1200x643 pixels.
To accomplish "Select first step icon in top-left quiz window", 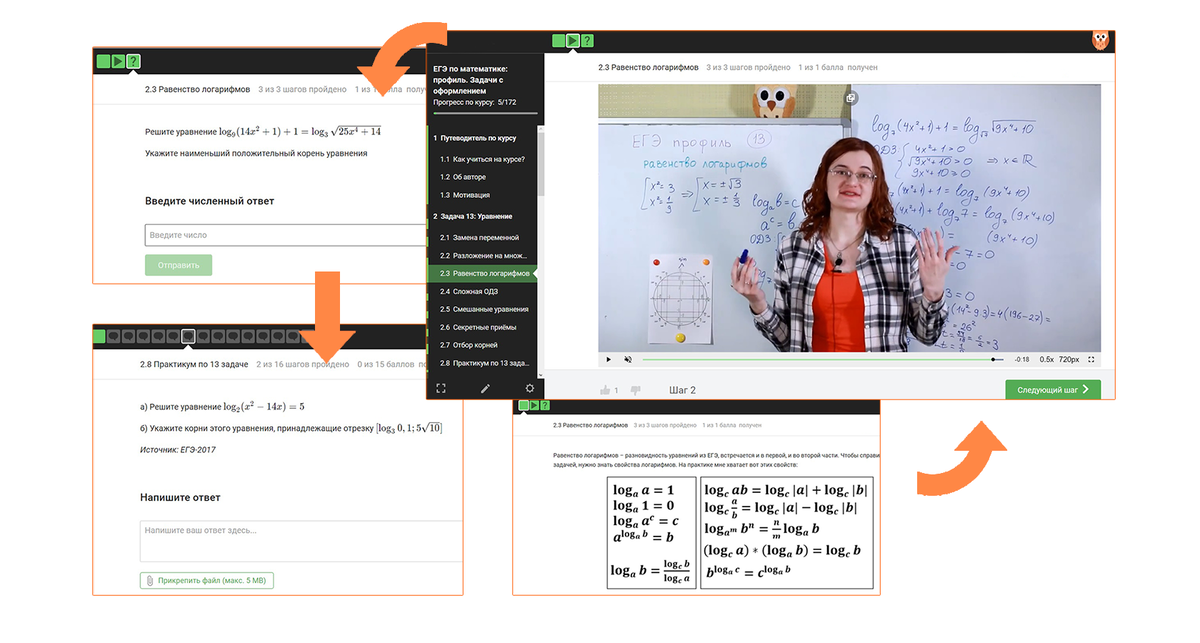I will [103, 61].
